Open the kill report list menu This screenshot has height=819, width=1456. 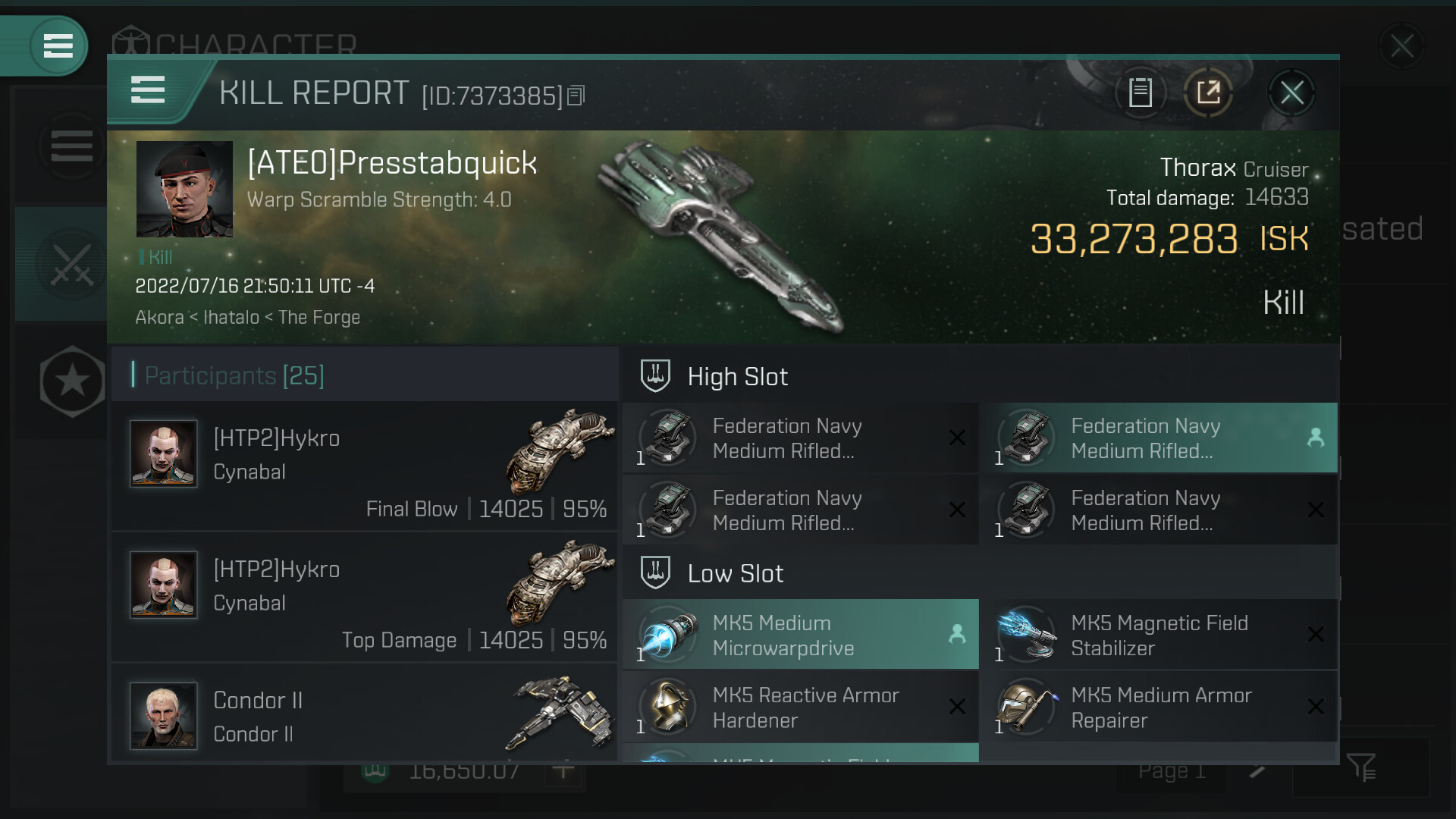pyautogui.click(x=148, y=90)
